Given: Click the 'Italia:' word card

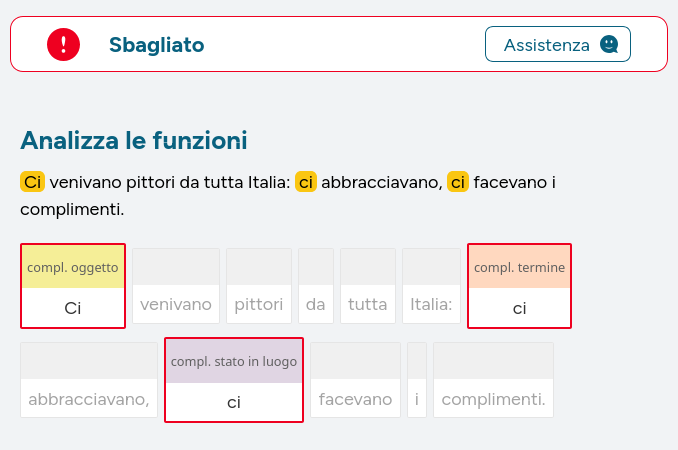Looking at the screenshot, I should pyautogui.click(x=432, y=286).
